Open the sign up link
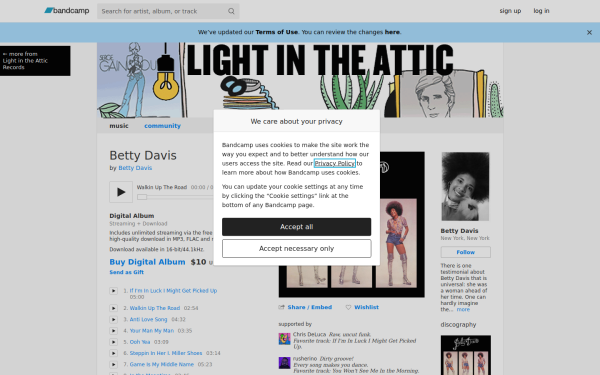This screenshot has height=375, width=600. [510, 11]
